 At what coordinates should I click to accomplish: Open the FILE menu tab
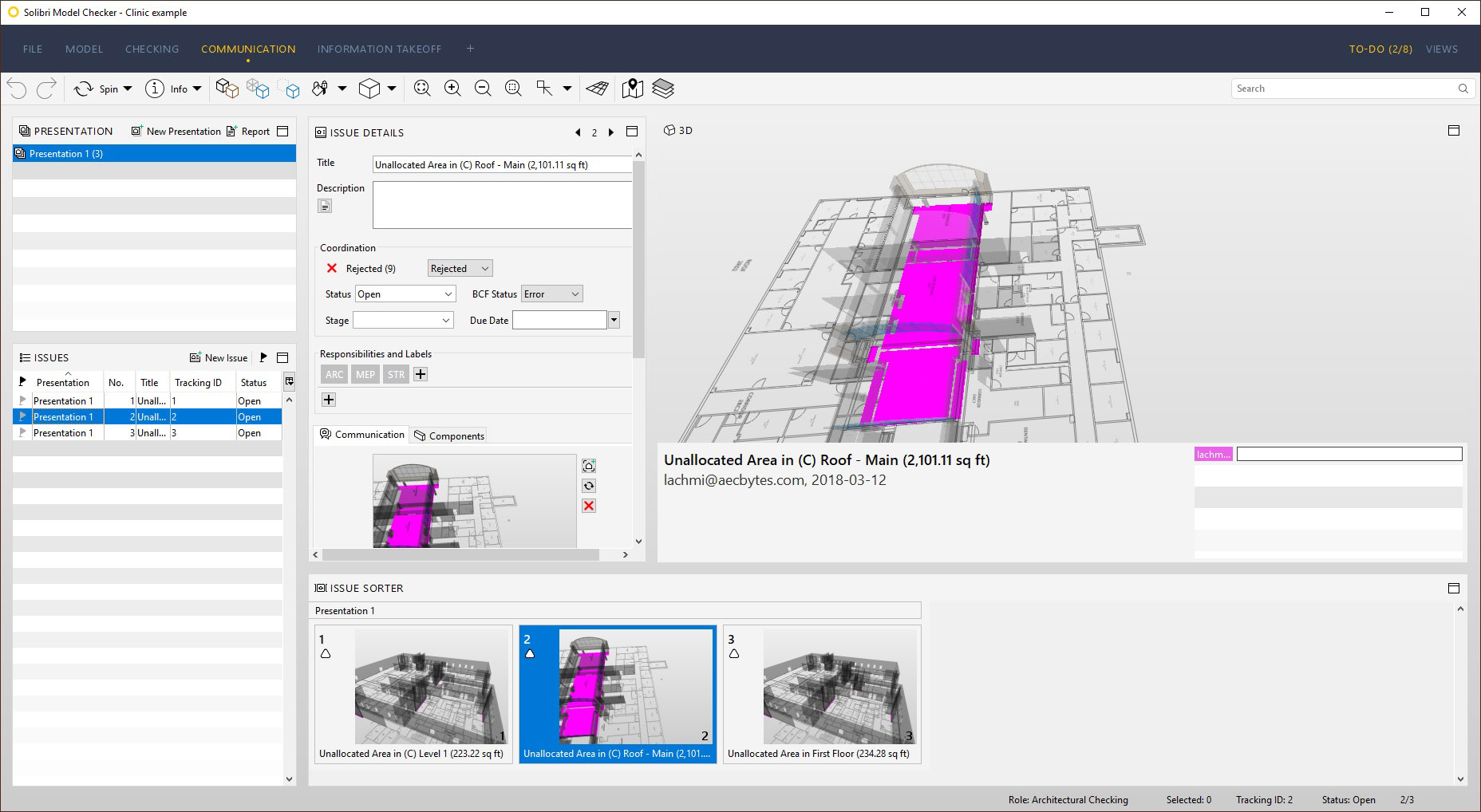pyautogui.click(x=33, y=49)
